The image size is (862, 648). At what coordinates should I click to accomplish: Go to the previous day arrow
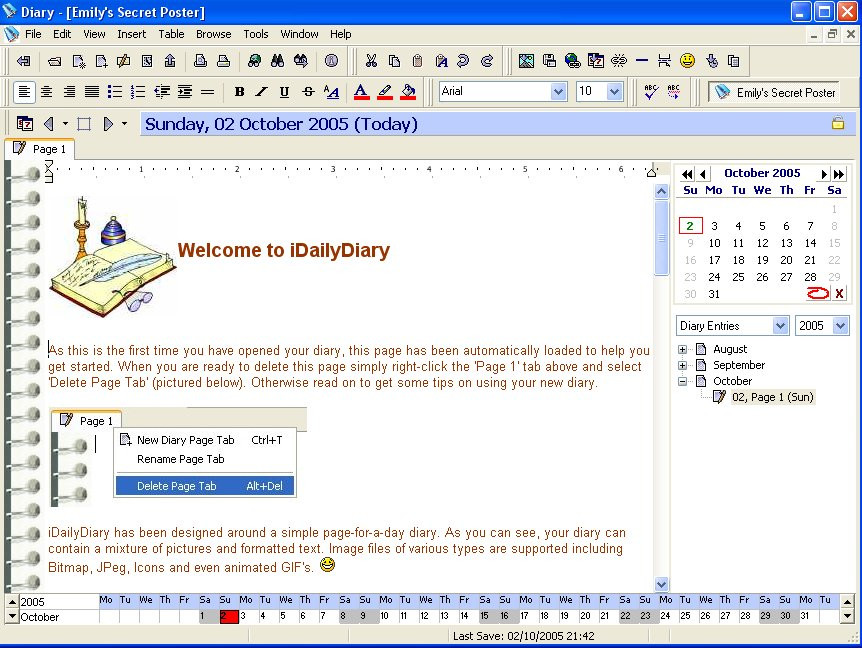[x=49, y=124]
